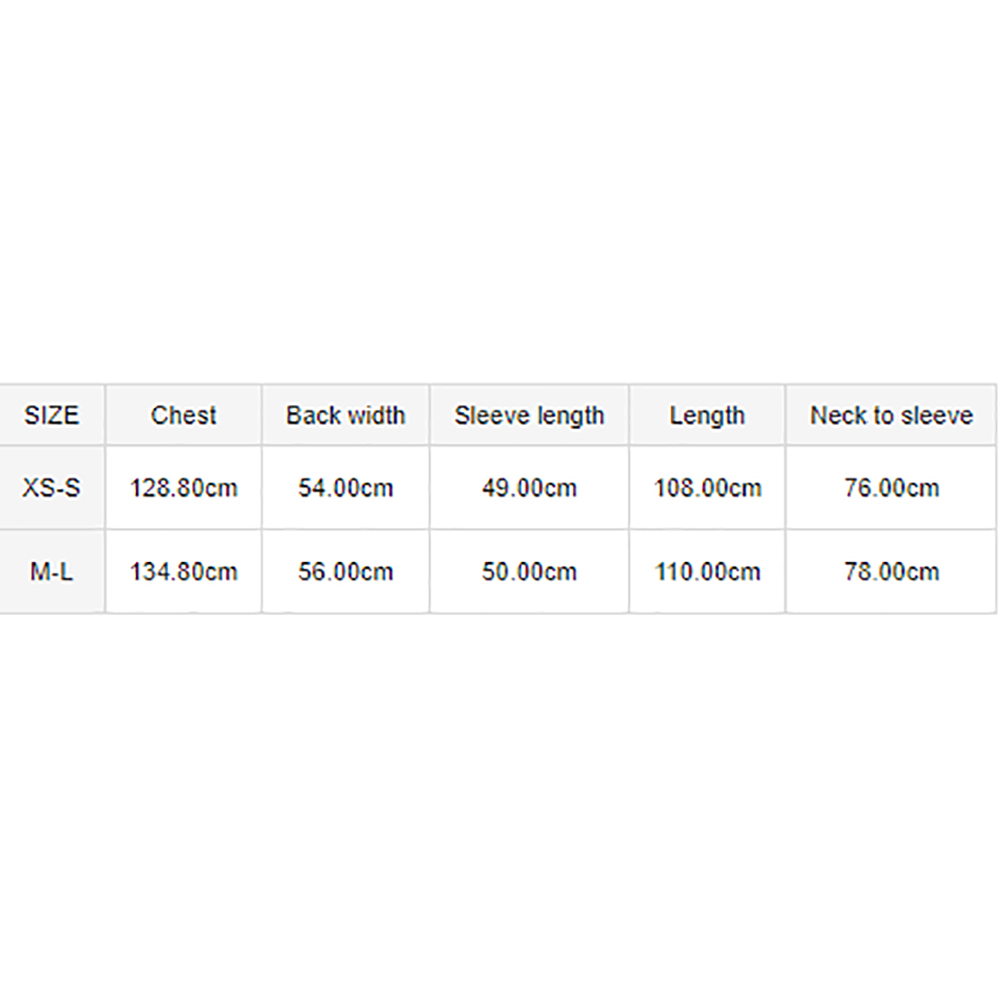
Task: Click the SIZE header cell
Action: coord(52,415)
